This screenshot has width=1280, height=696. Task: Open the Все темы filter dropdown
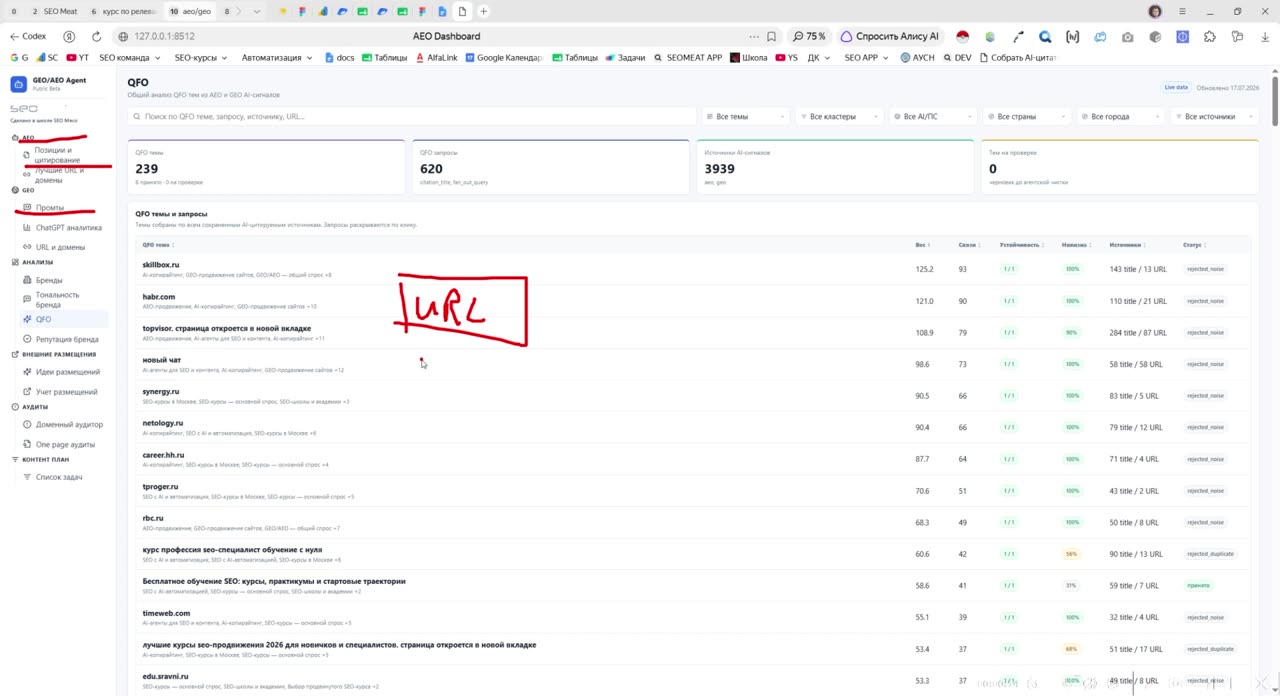click(746, 117)
